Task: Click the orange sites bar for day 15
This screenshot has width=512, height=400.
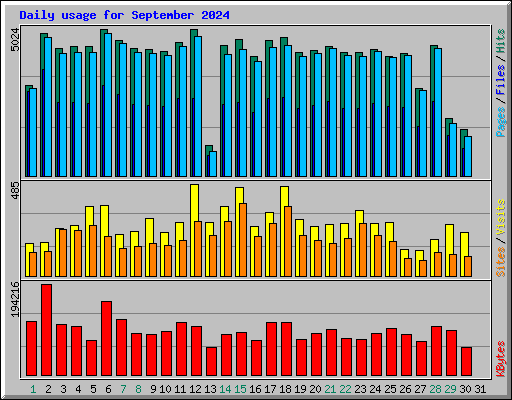Action: click(243, 240)
